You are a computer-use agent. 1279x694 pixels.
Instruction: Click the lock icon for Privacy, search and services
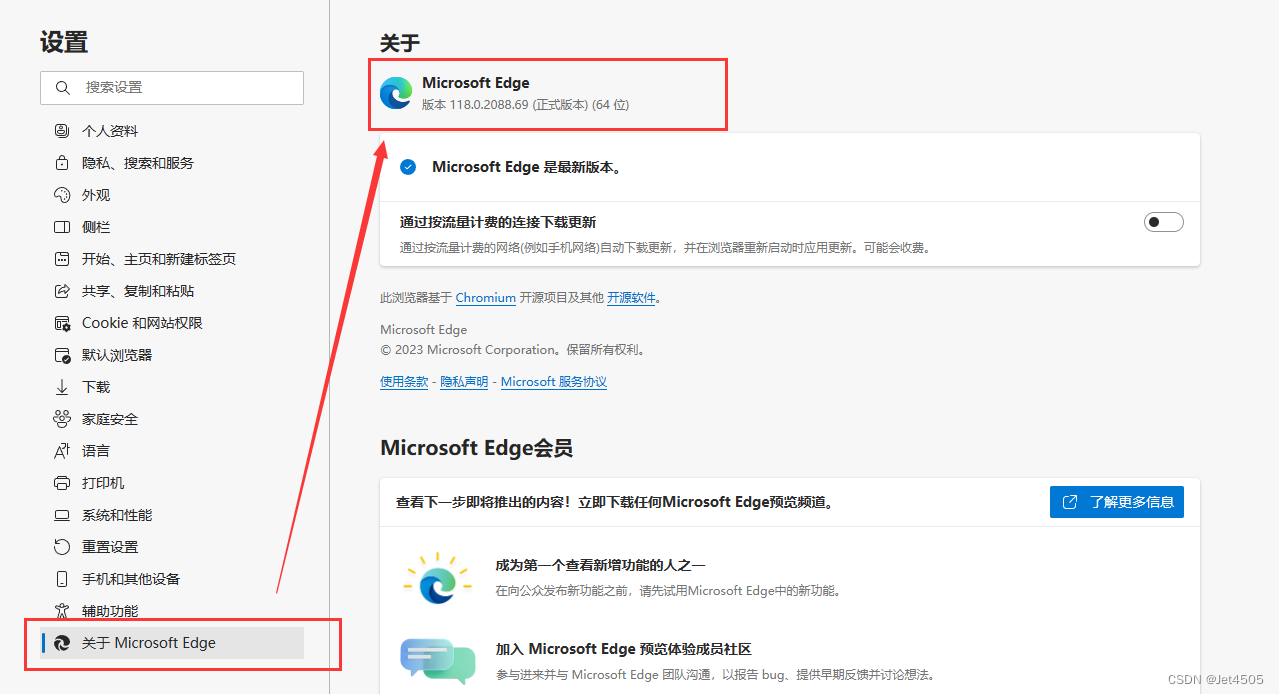(62, 163)
